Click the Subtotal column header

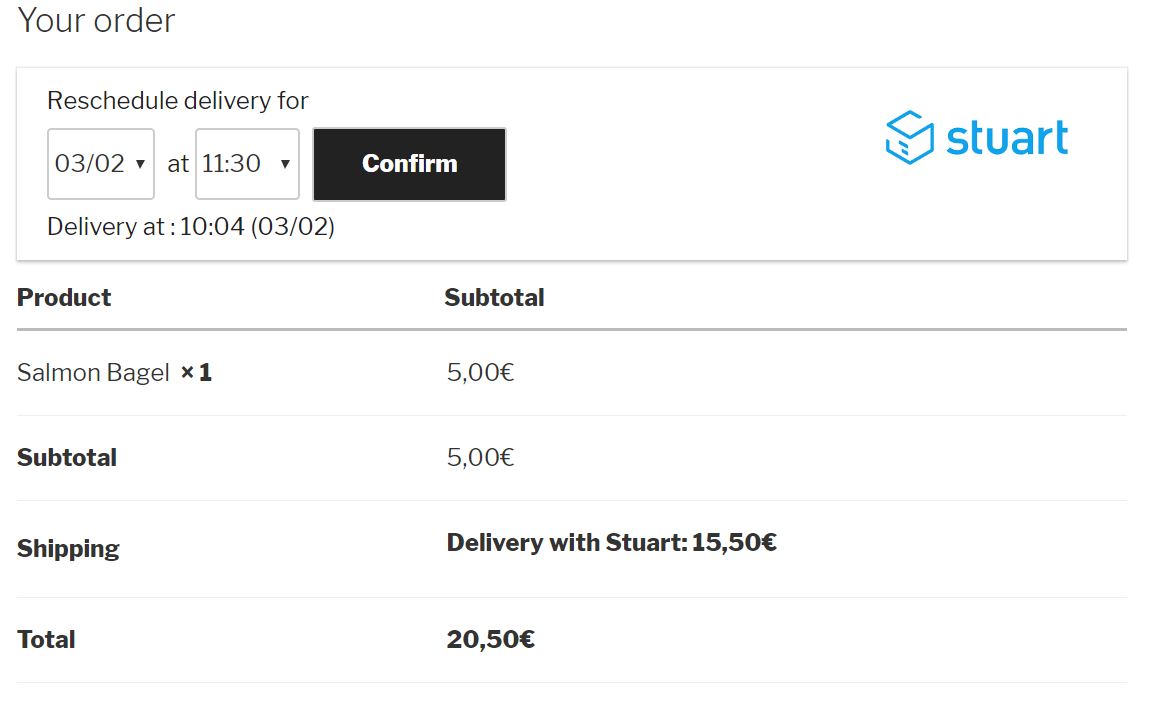494,297
